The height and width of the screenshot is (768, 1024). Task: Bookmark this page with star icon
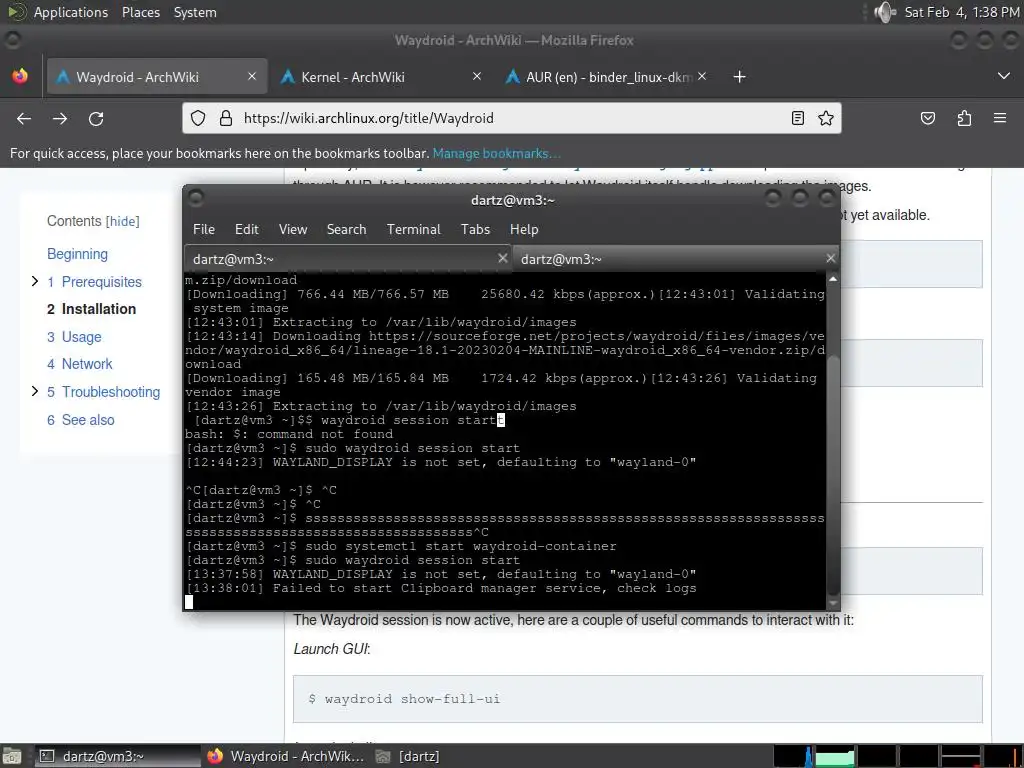click(x=826, y=118)
